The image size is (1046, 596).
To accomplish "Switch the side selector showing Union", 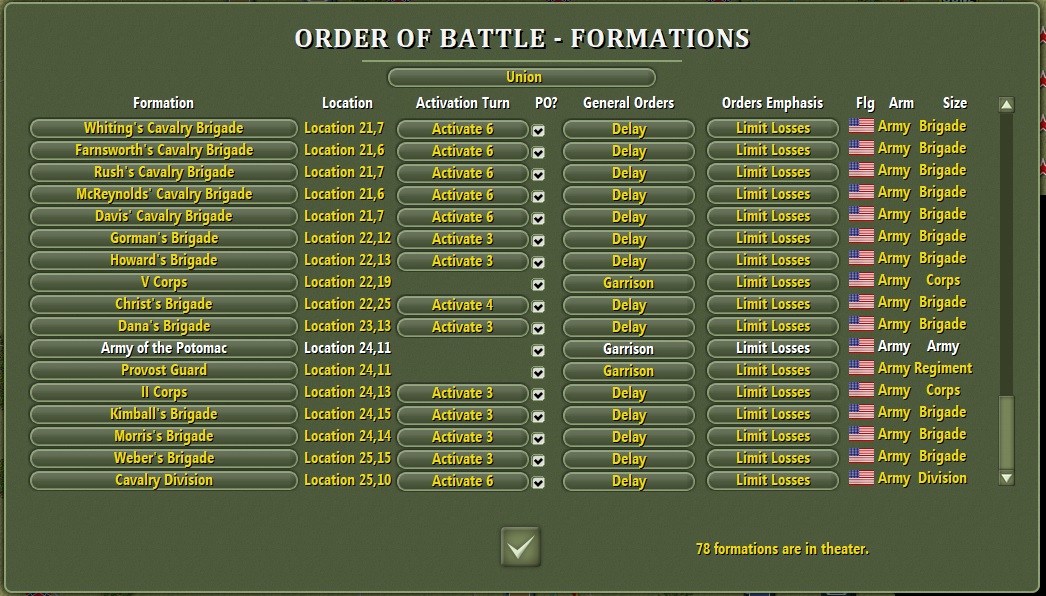I will click(522, 76).
